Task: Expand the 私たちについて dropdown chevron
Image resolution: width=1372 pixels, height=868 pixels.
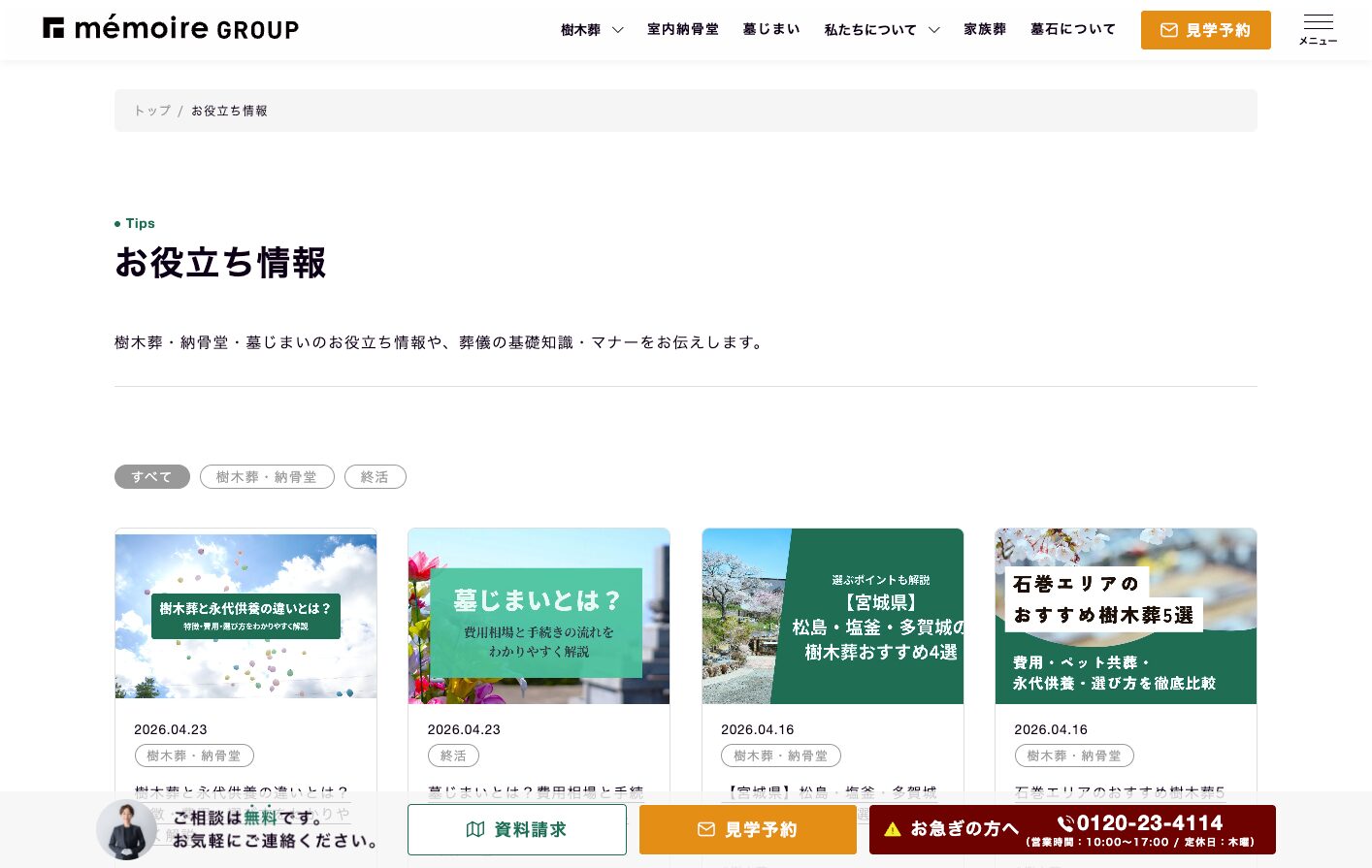Action: pyautogui.click(x=933, y=30)
